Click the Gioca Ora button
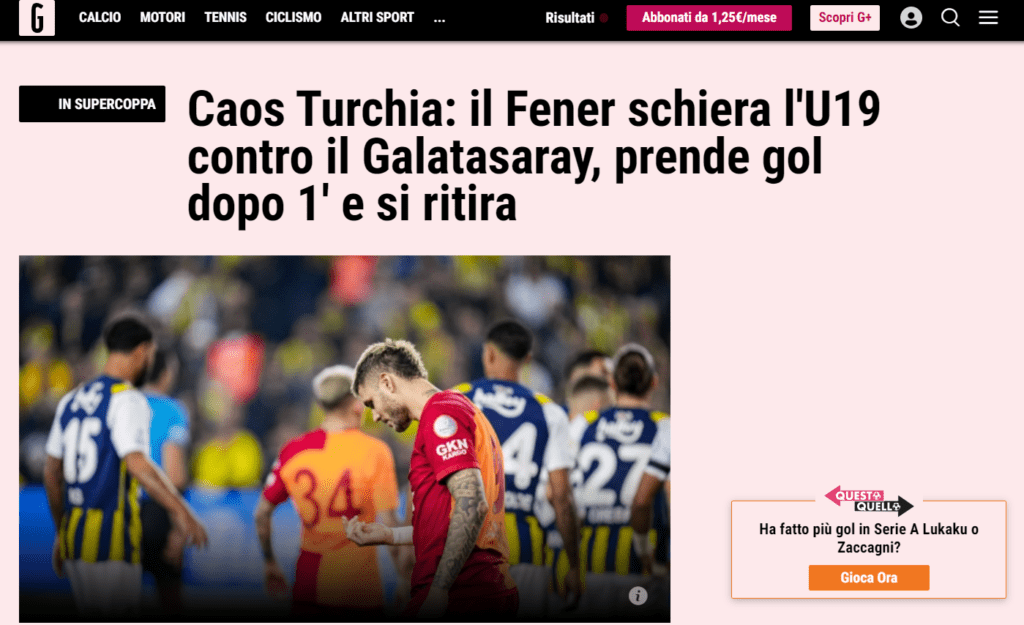The image size is (1024, 625). tap(869, 577)
